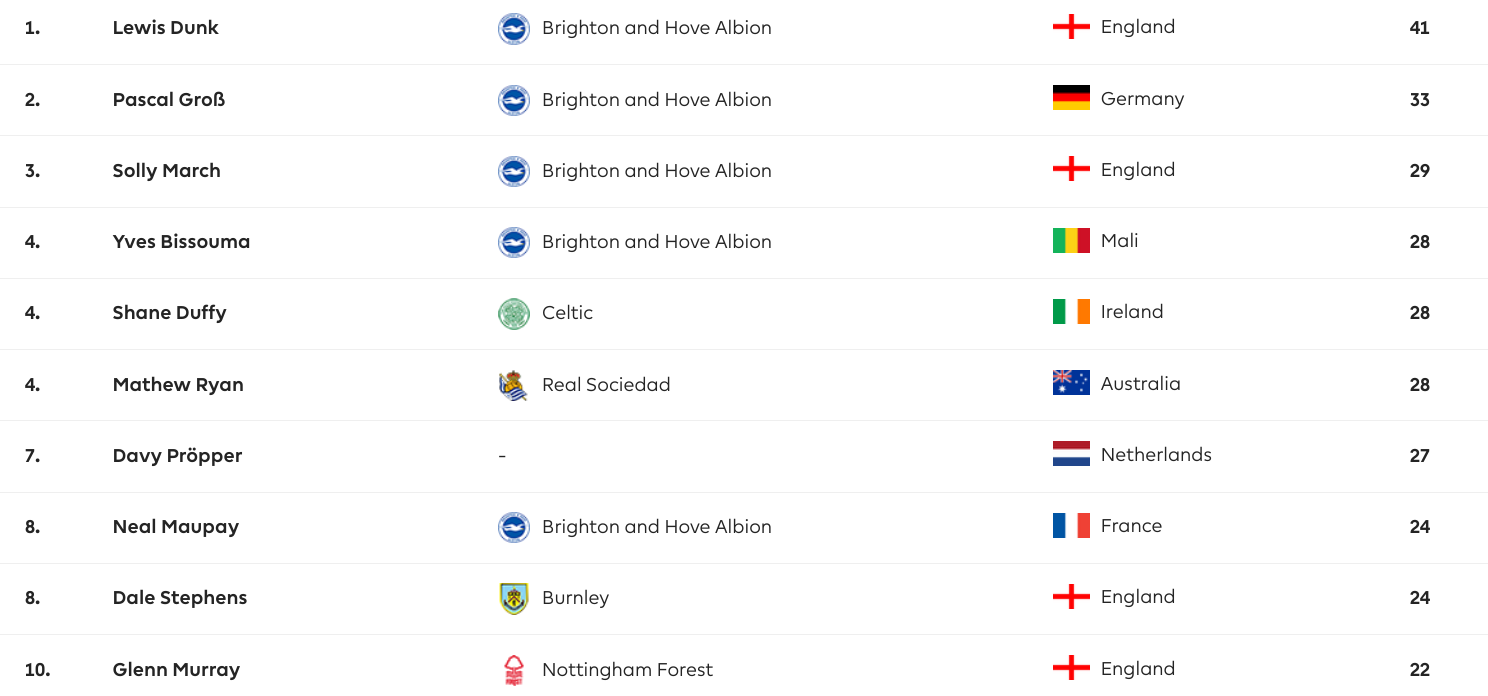The image size is (1488, 696).
Task: Click Brighton crest beside Lewis Dunk
Action: (514, 29)
